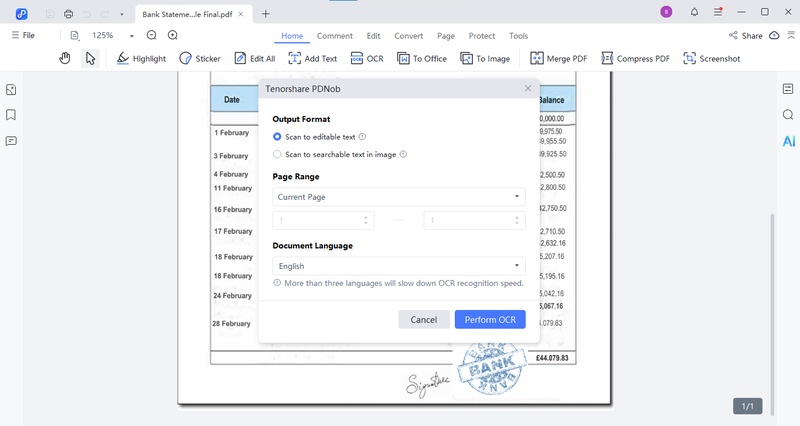Select the arrow cursor tool

(90, 59)
